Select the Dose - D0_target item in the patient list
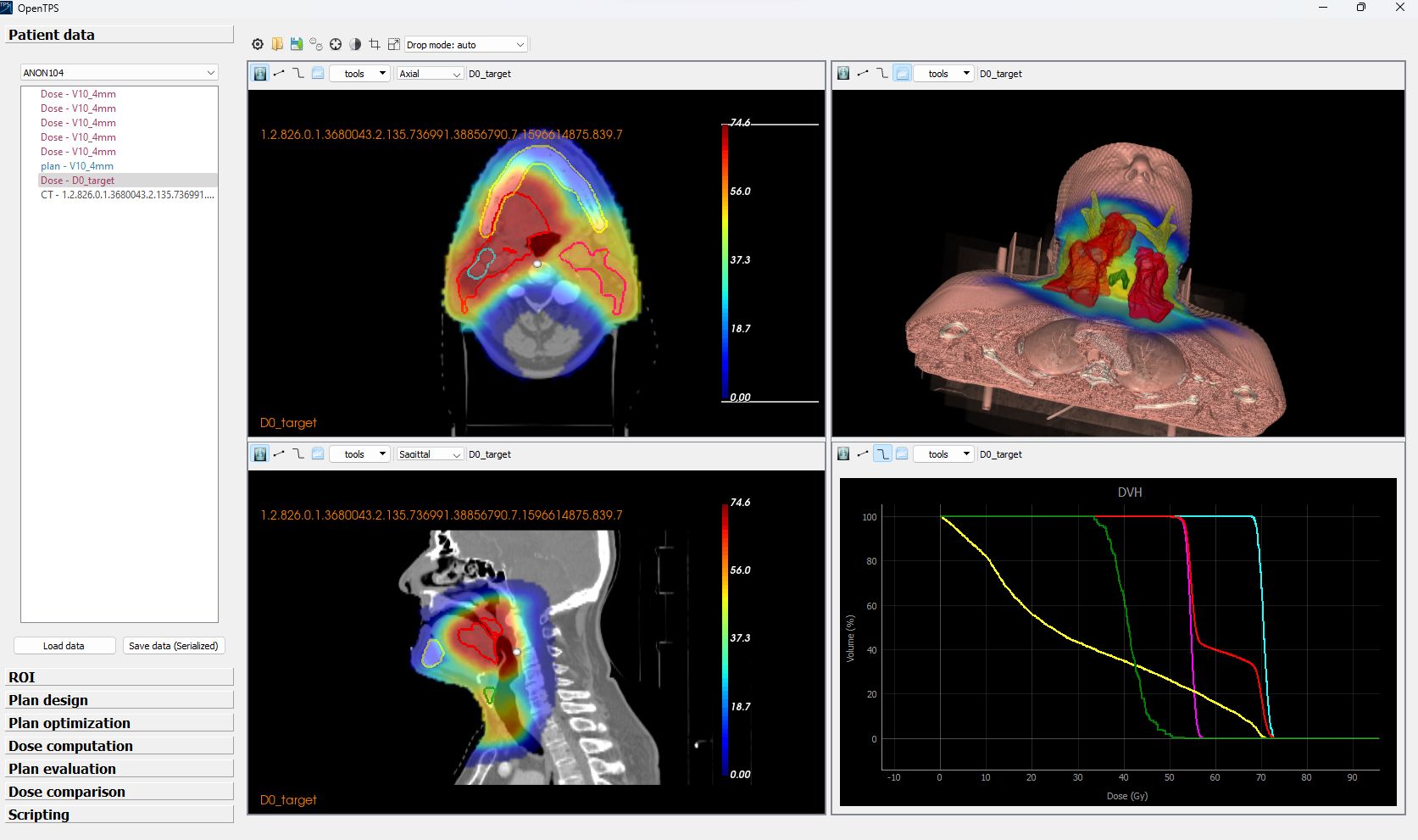1418x840 pixels. point(77,181)
